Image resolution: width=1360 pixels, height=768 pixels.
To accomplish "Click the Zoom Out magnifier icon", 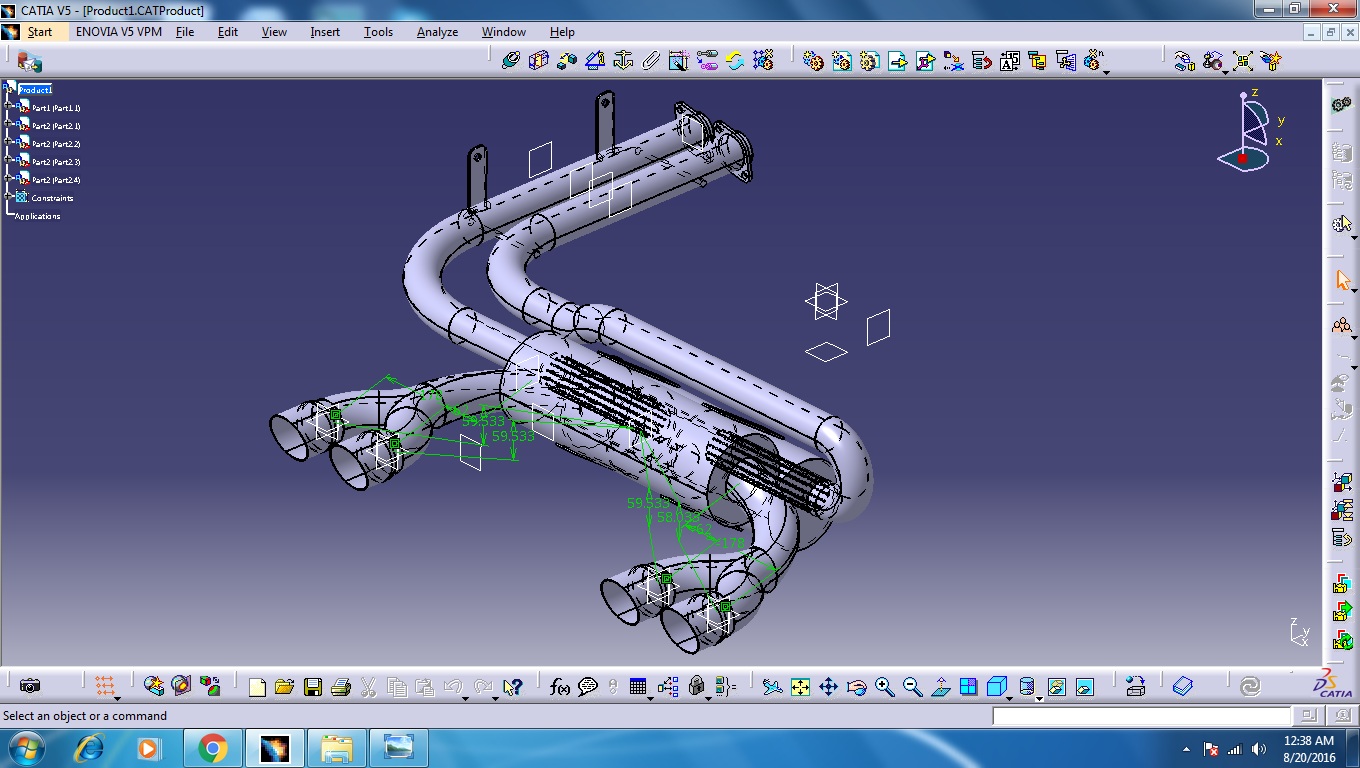I will pos(912,687).
